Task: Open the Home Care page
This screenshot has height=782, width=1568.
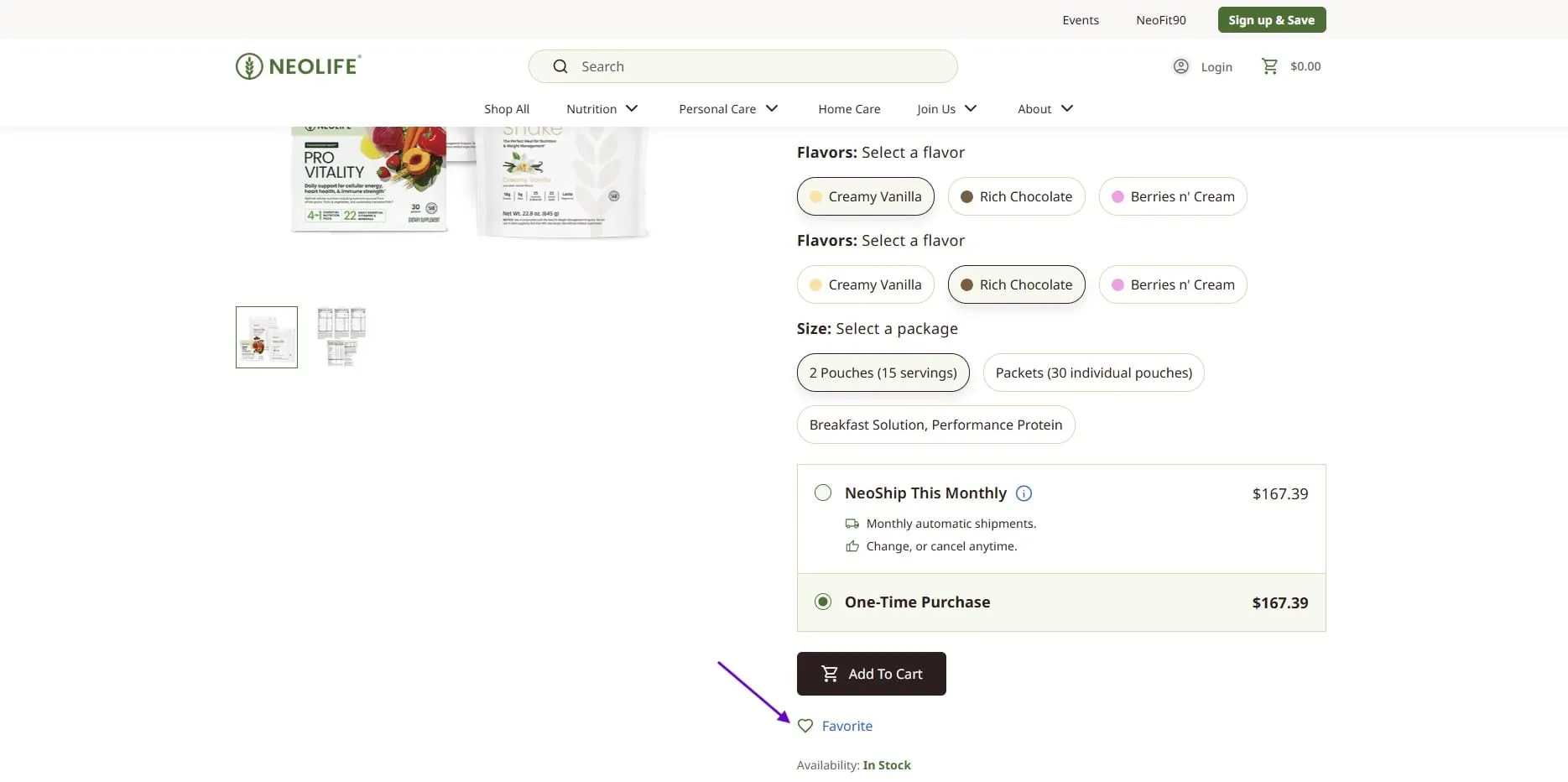Action: point(849,109)
